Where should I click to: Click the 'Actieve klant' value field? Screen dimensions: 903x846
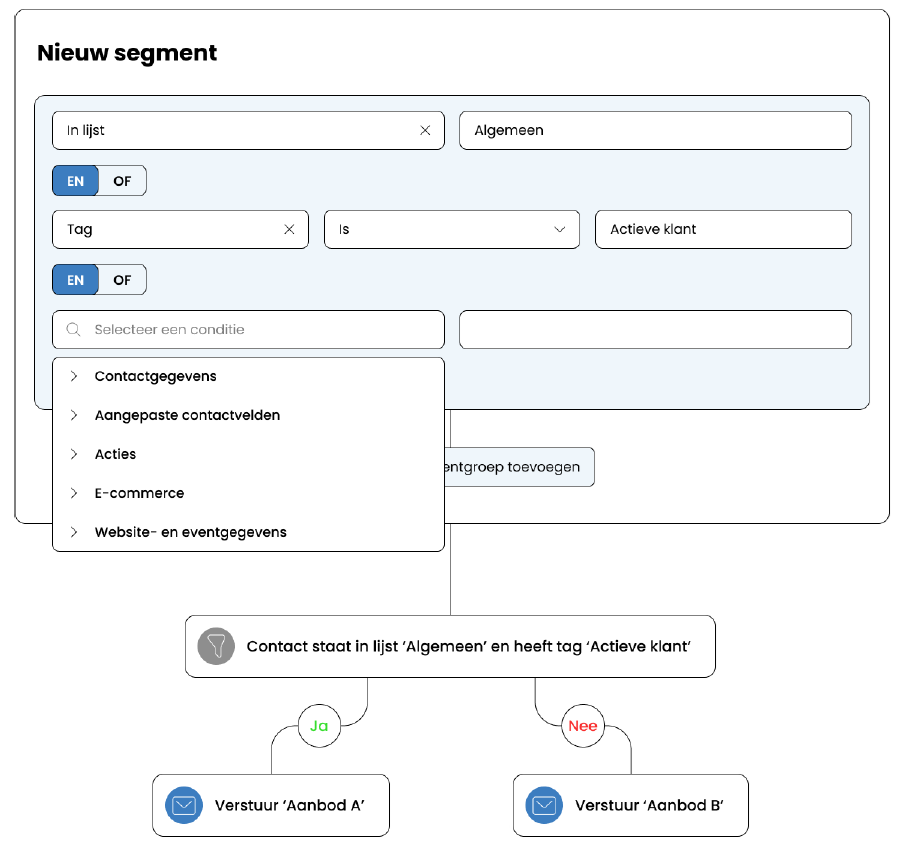click(x=723, y=229)
